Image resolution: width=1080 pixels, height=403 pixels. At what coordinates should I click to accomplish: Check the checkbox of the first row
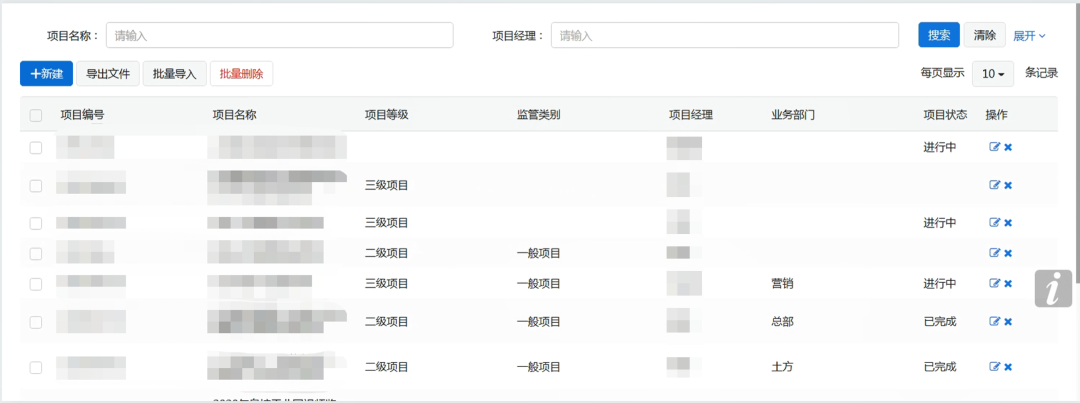pyautogui.click(x=36, y=148)
